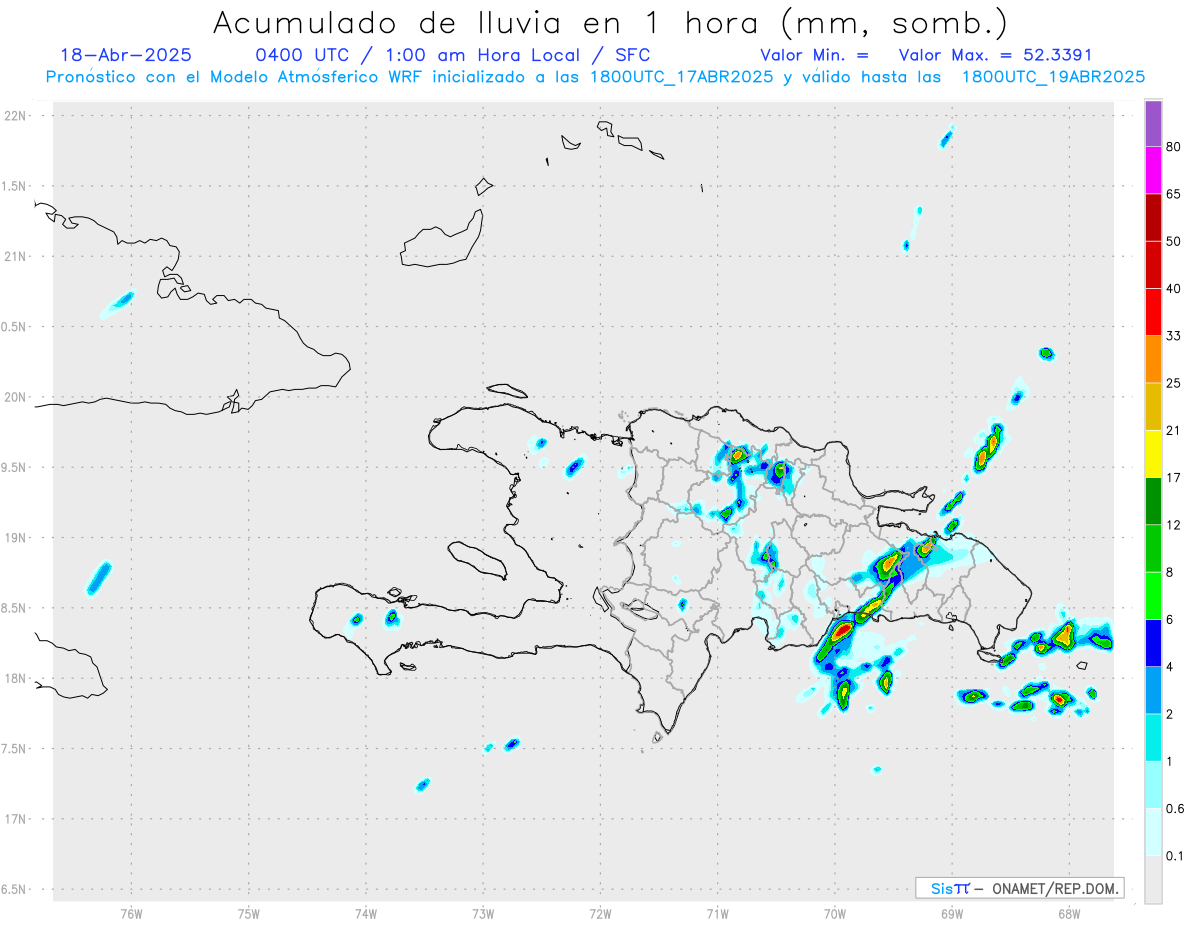The image size is (1200, 927).
Task: Click the '0400 UTC / 1:00 am Hora Local / SFC' text
Action: tap(453, 56)
